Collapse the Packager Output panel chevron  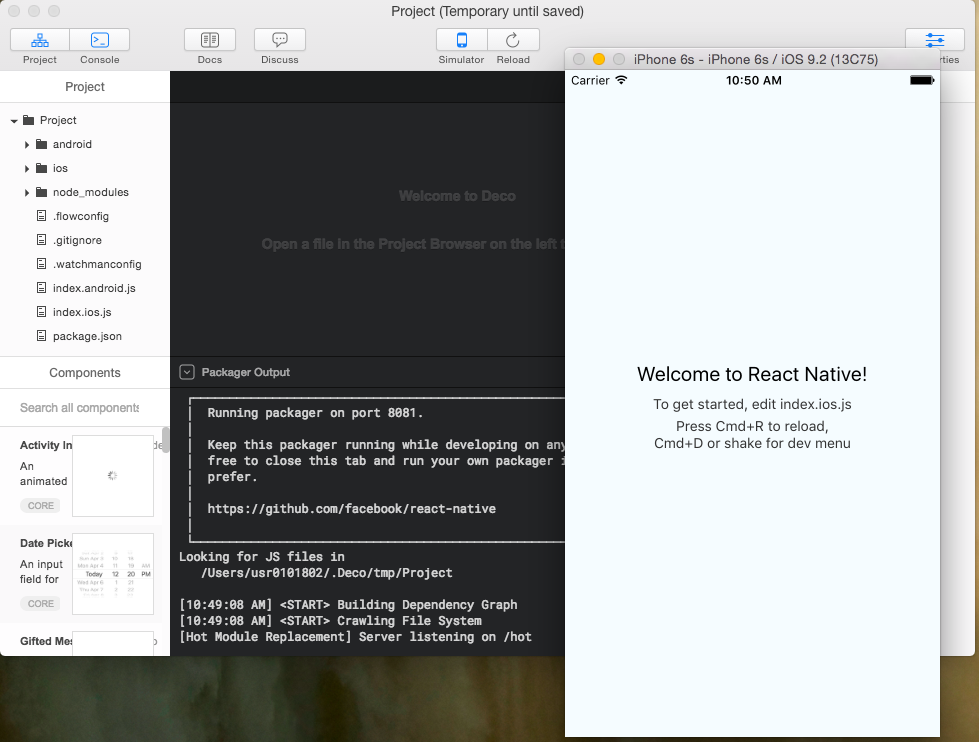click(187, 372)
